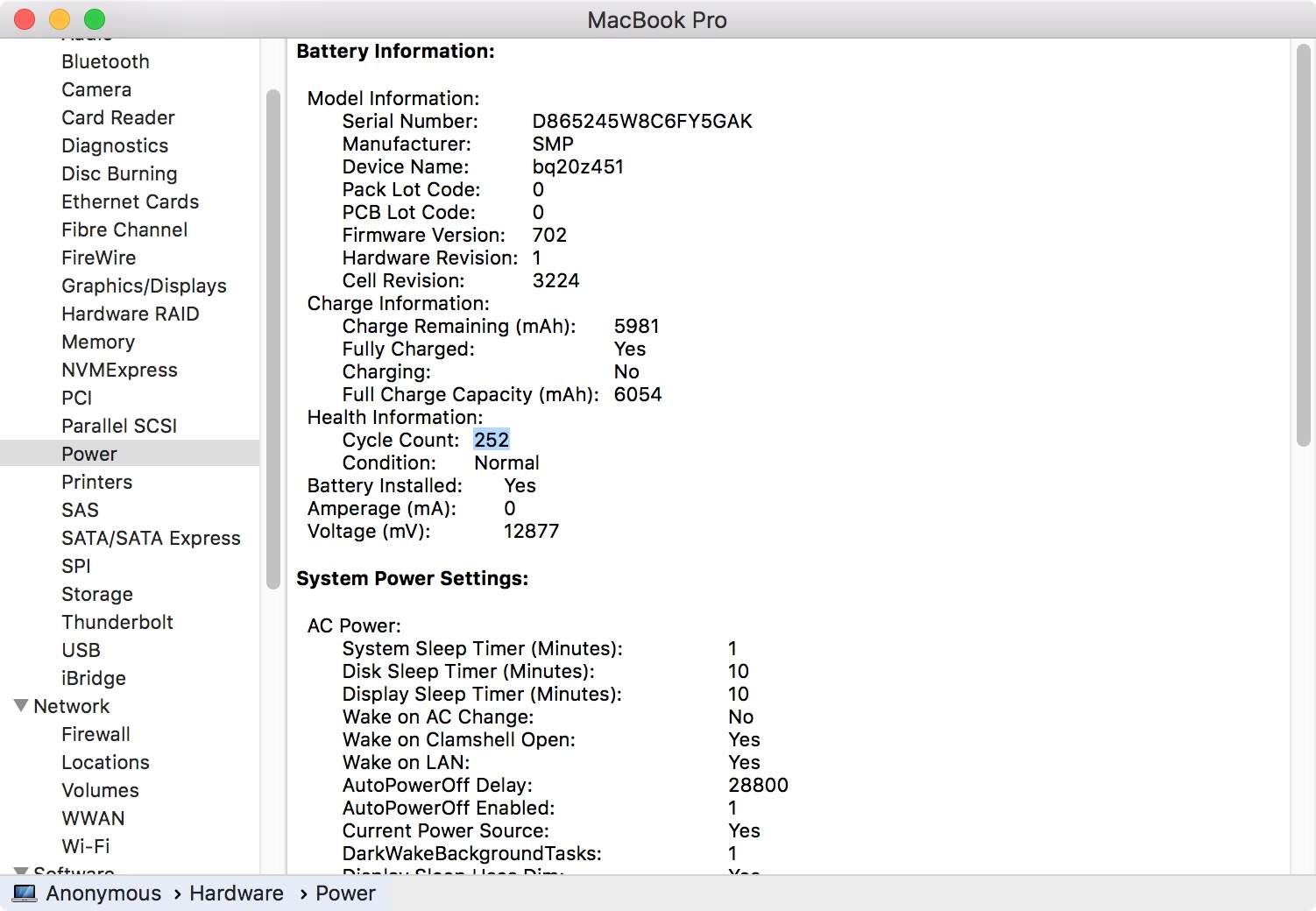The width and height of the screenshot is (1316, 911).
Task: Click Anonymous in the path bar
Action: click(x=103, y=893)
